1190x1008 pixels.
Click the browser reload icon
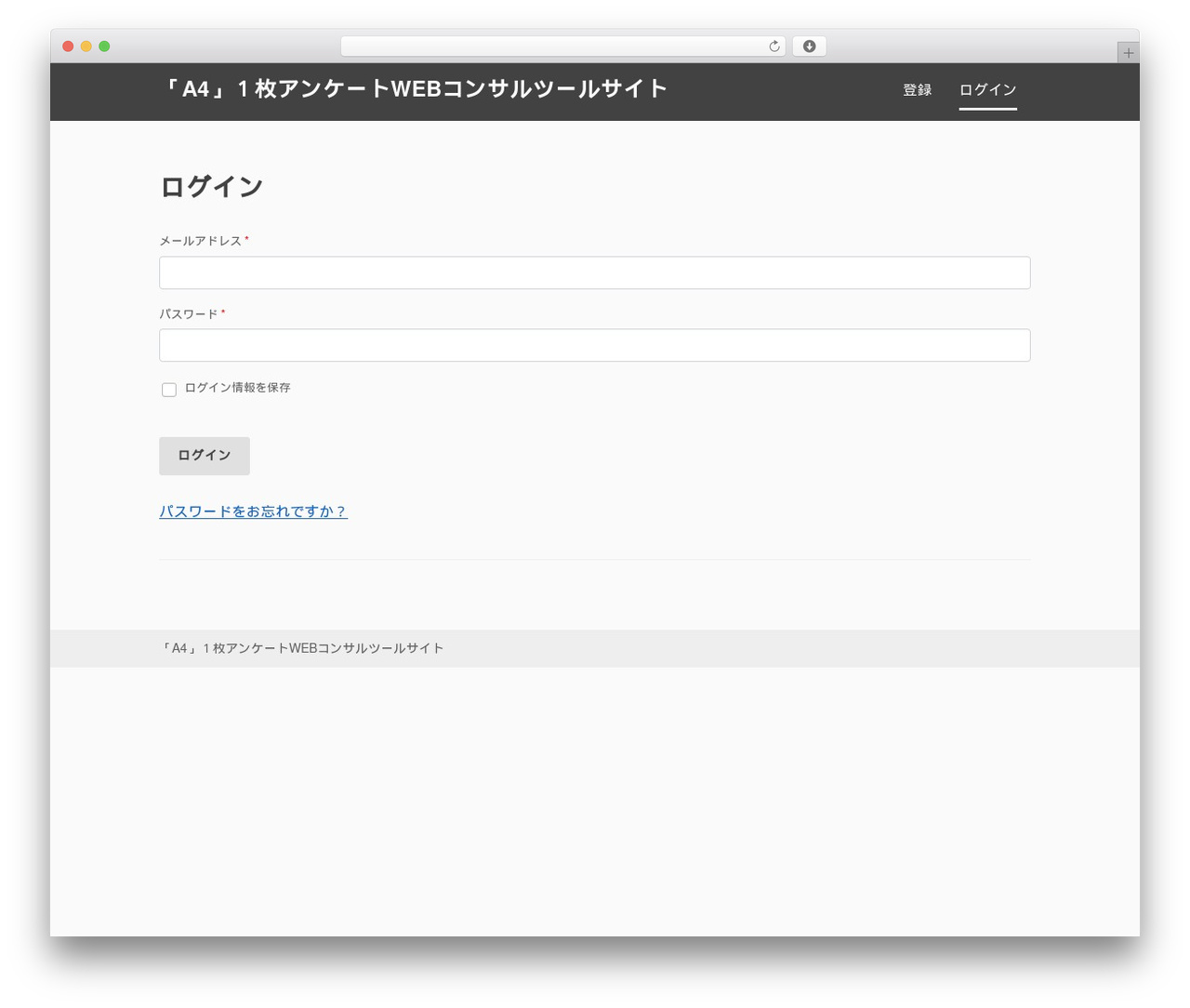pos(774,46)
